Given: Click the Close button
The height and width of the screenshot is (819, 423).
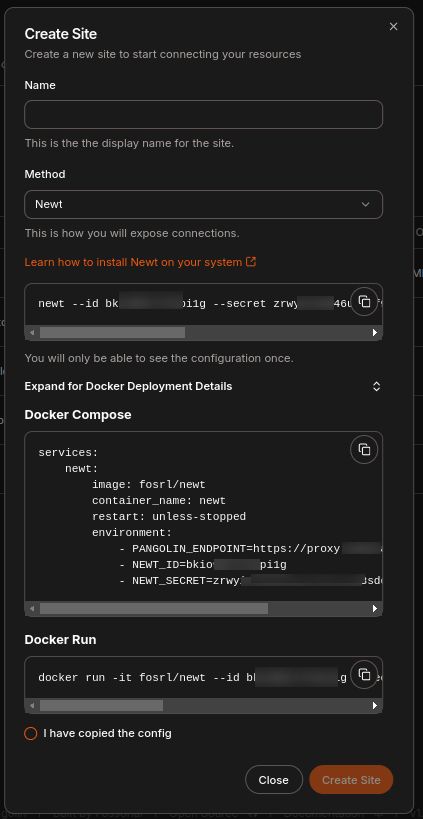Looking at the screenshot, I should 274,780.
